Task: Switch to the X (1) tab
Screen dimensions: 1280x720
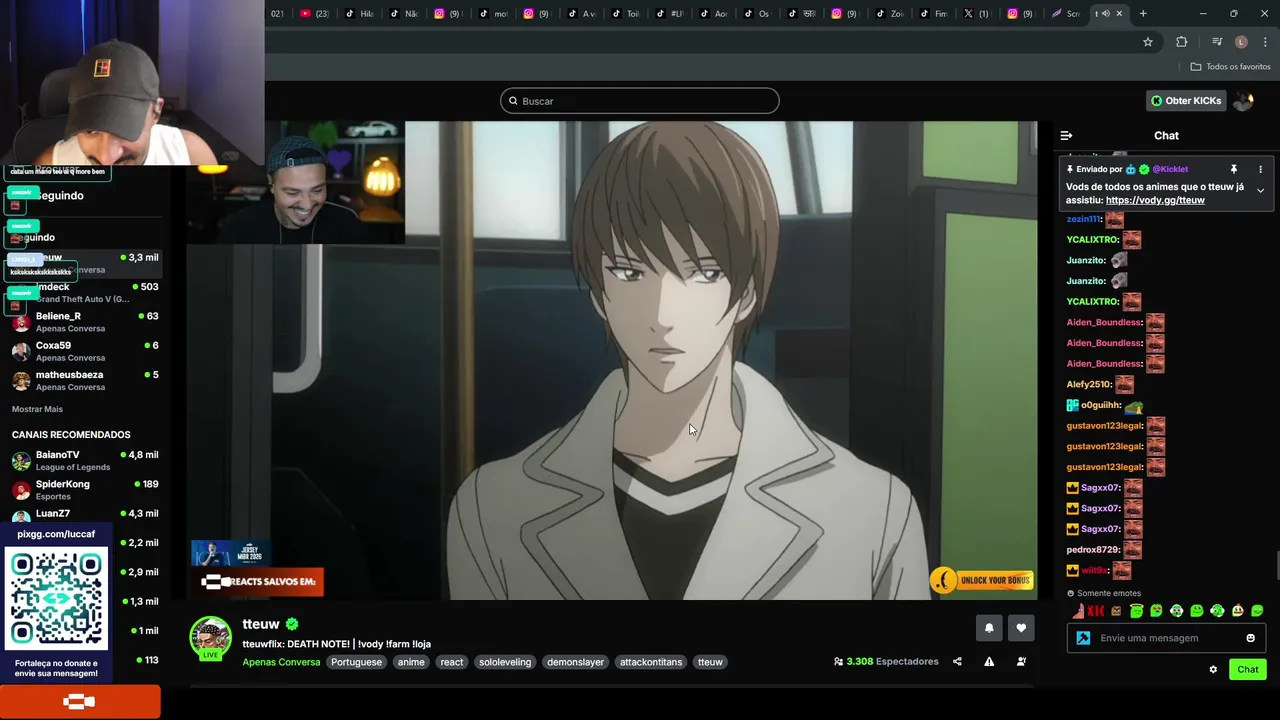Action: click(x=976, y=14)
